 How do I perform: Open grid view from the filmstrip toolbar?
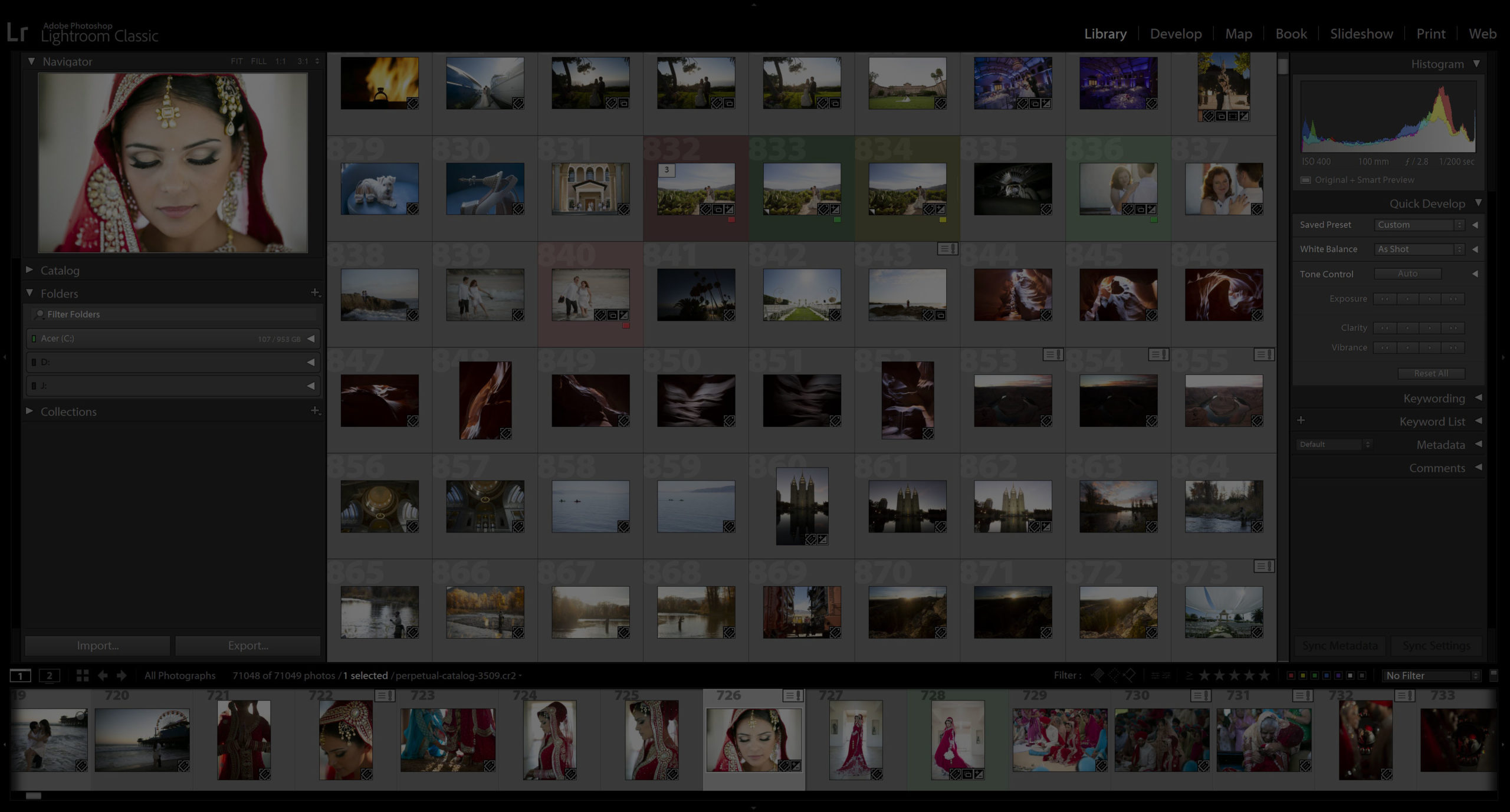(x=83, y=676)
